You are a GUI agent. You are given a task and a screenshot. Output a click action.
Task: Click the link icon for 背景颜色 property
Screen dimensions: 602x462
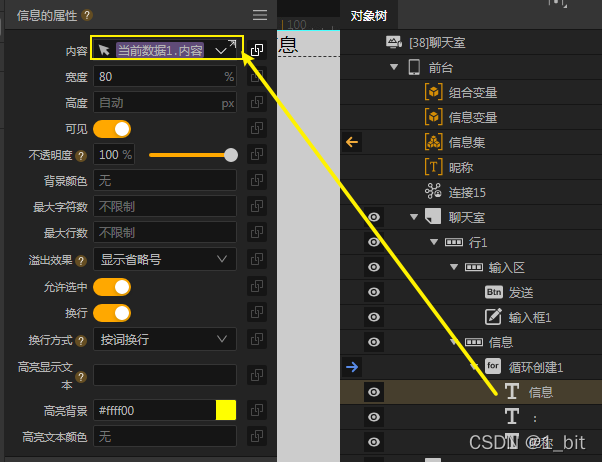pos(257,180)
